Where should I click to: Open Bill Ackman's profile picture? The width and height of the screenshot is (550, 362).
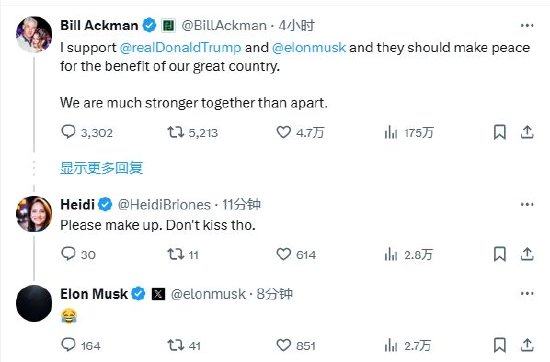coord(34,34)
